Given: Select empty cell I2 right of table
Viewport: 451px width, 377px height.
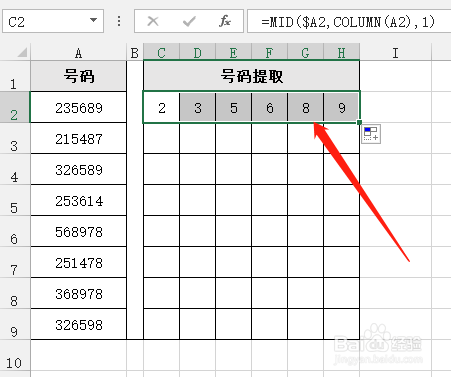Looking at the screenshot, I should tap(395, 107).
